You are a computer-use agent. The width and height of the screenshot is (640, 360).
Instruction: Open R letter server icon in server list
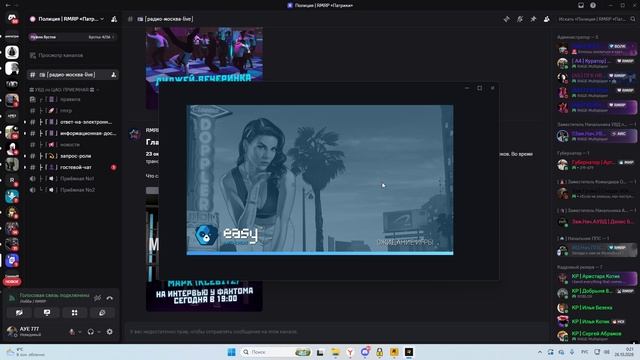click(x=12, y=180)
